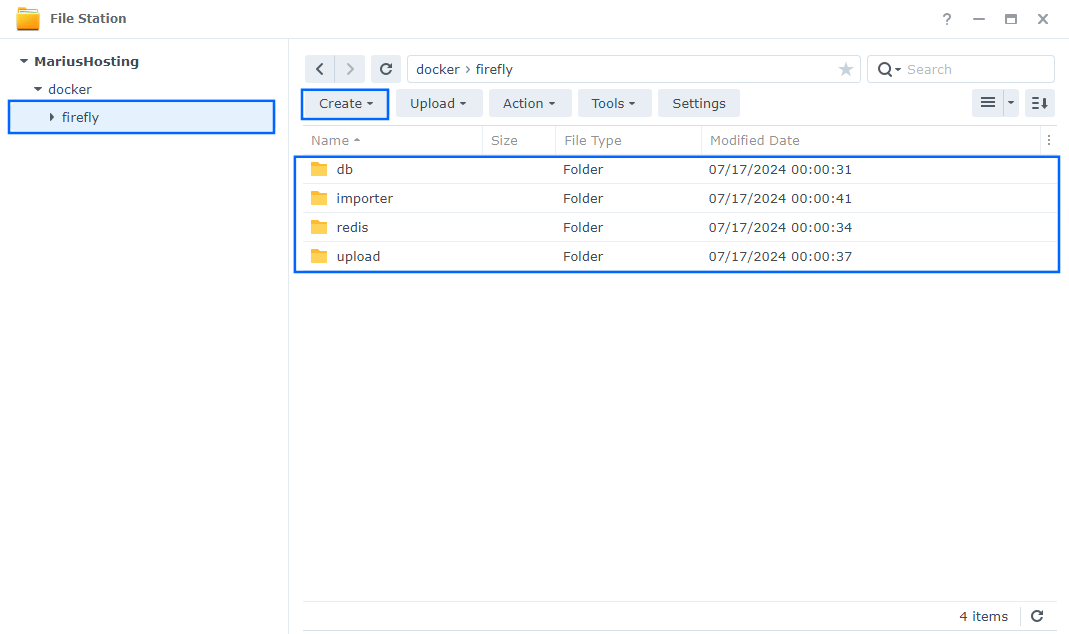Open the Action dropdown menu
The height and width of the screenshot is (634, 1069).
529,103
